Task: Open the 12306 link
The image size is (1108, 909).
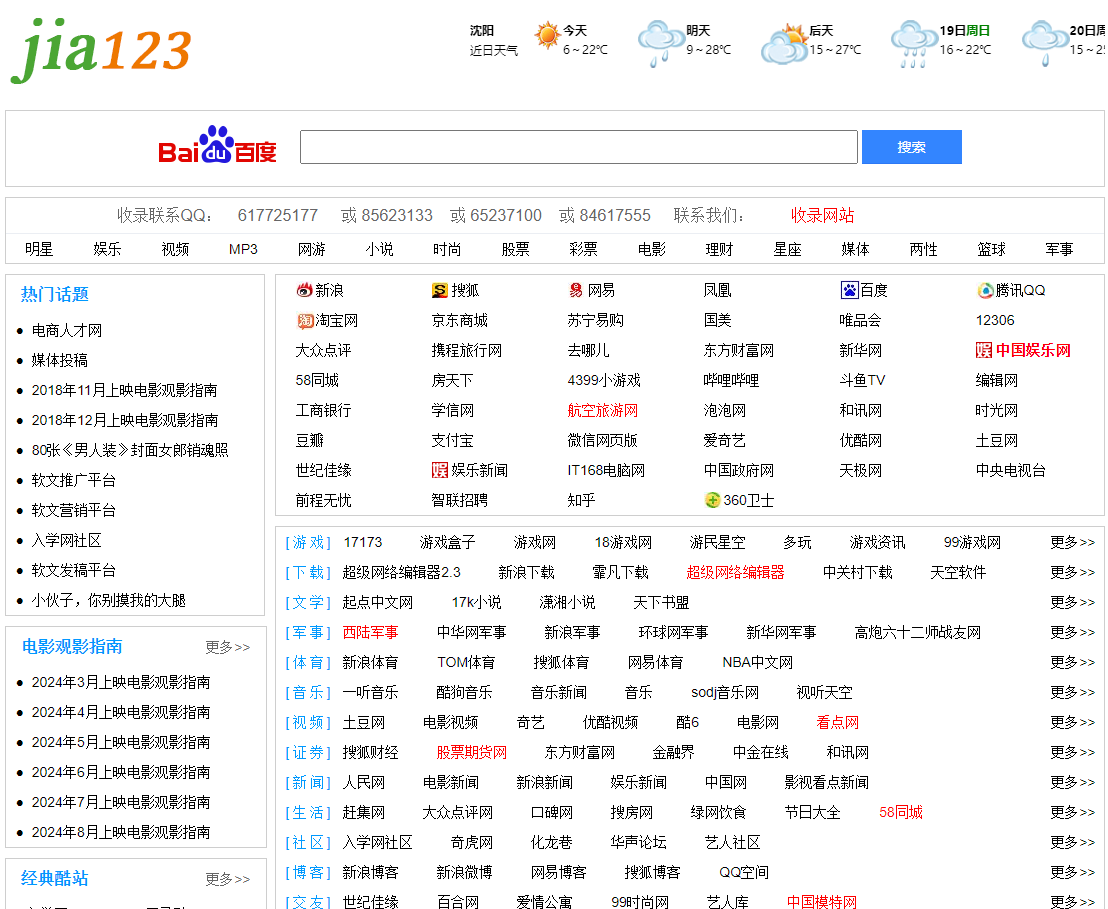Action: click(995, 321)
